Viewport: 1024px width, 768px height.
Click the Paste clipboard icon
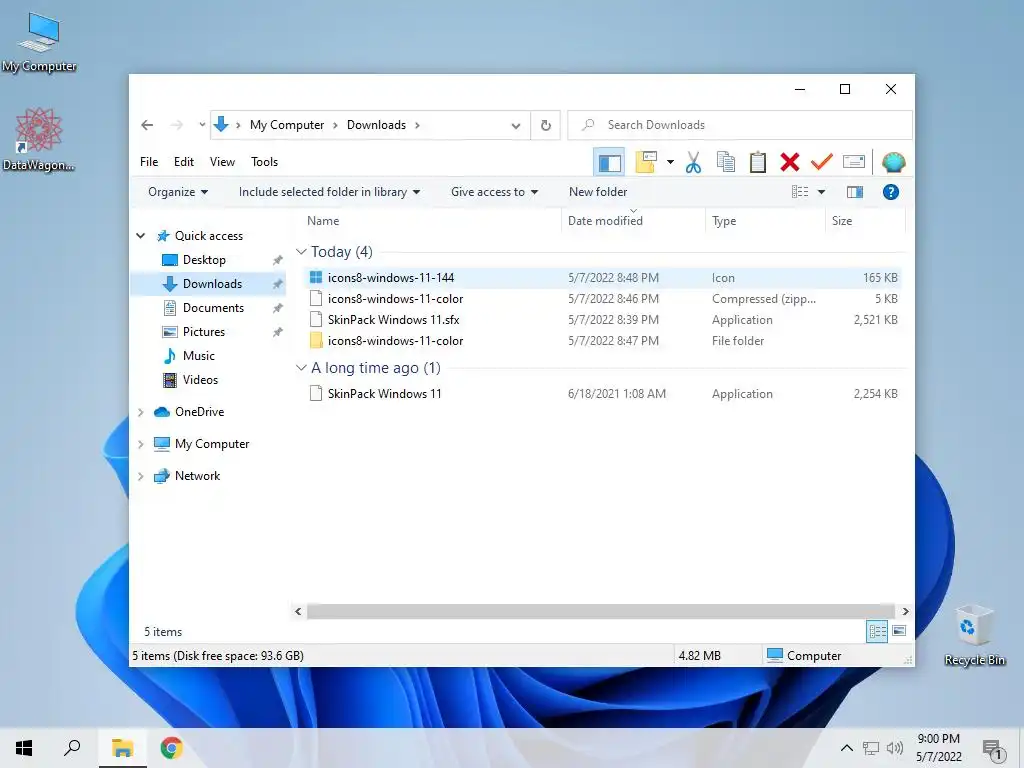(758, 162)
